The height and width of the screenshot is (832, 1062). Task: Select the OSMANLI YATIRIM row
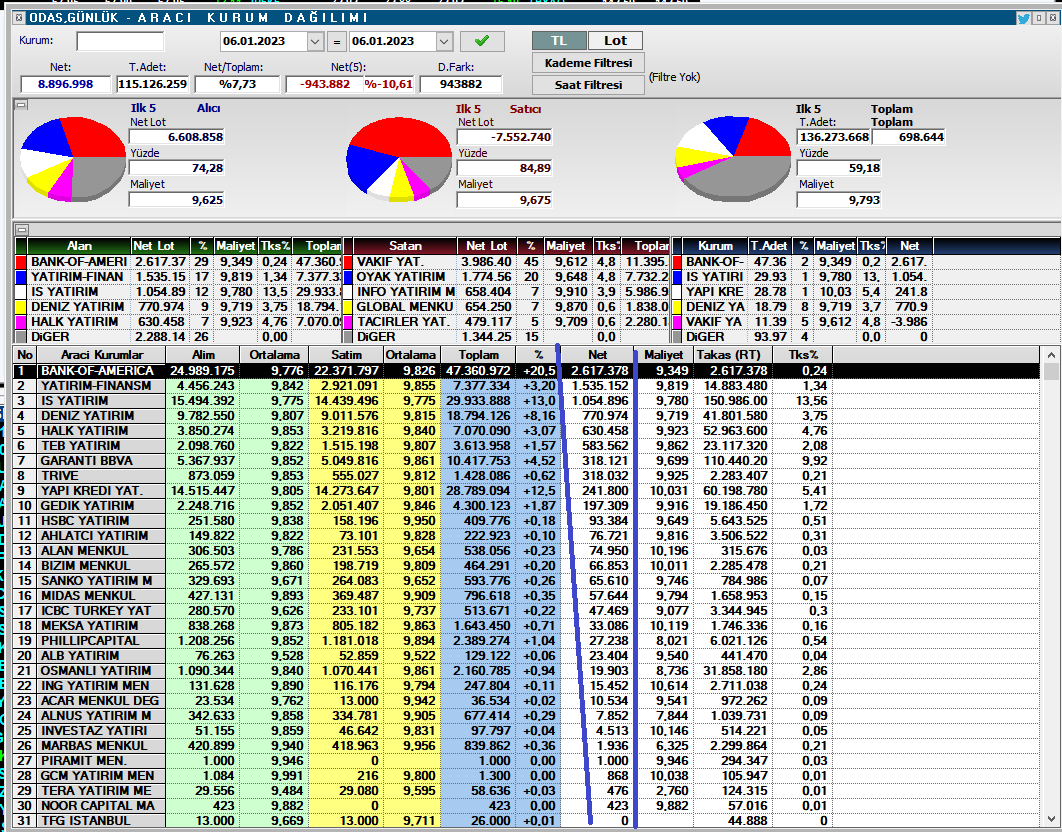click(526, 670)
